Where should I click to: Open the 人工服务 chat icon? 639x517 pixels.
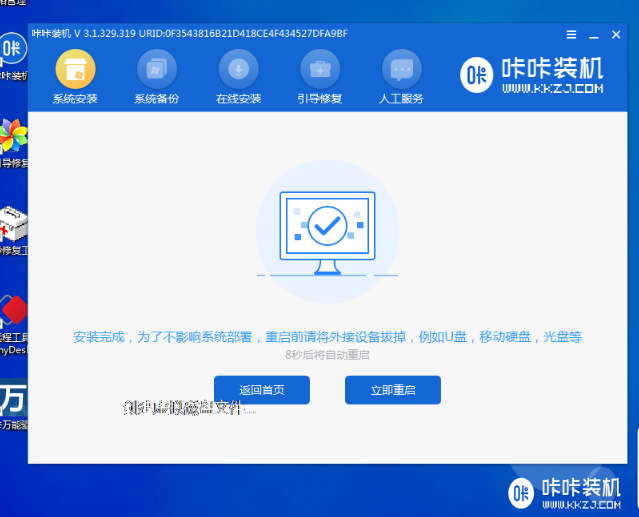click(x=401, y=69)
